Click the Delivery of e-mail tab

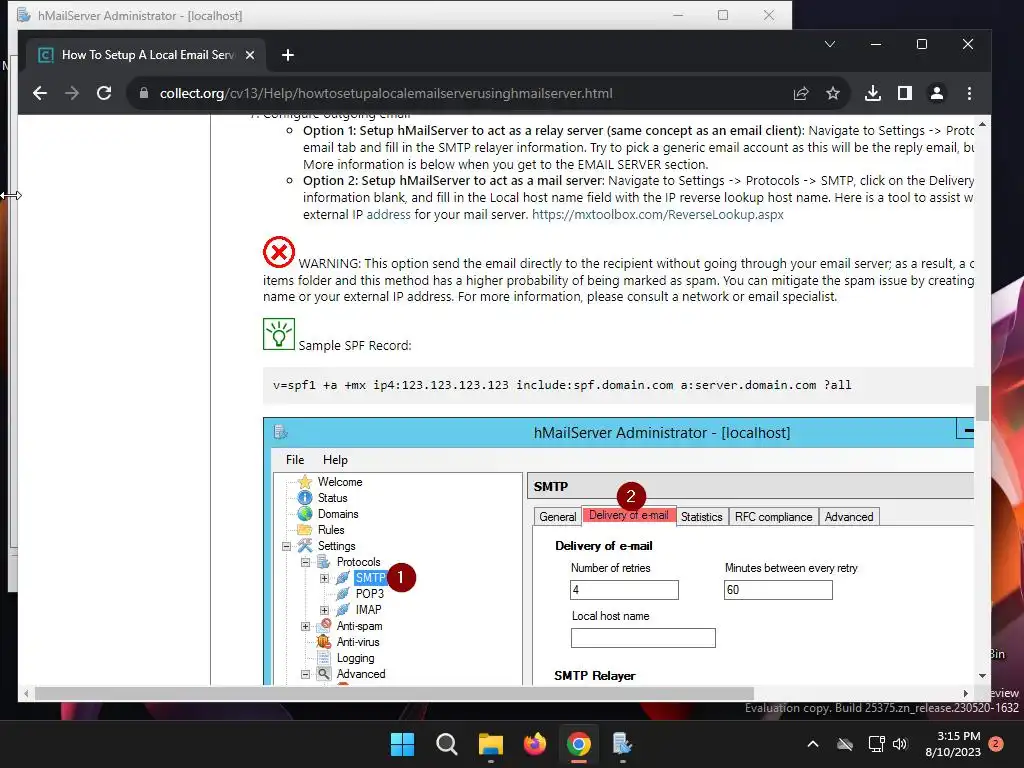[628, 515]
